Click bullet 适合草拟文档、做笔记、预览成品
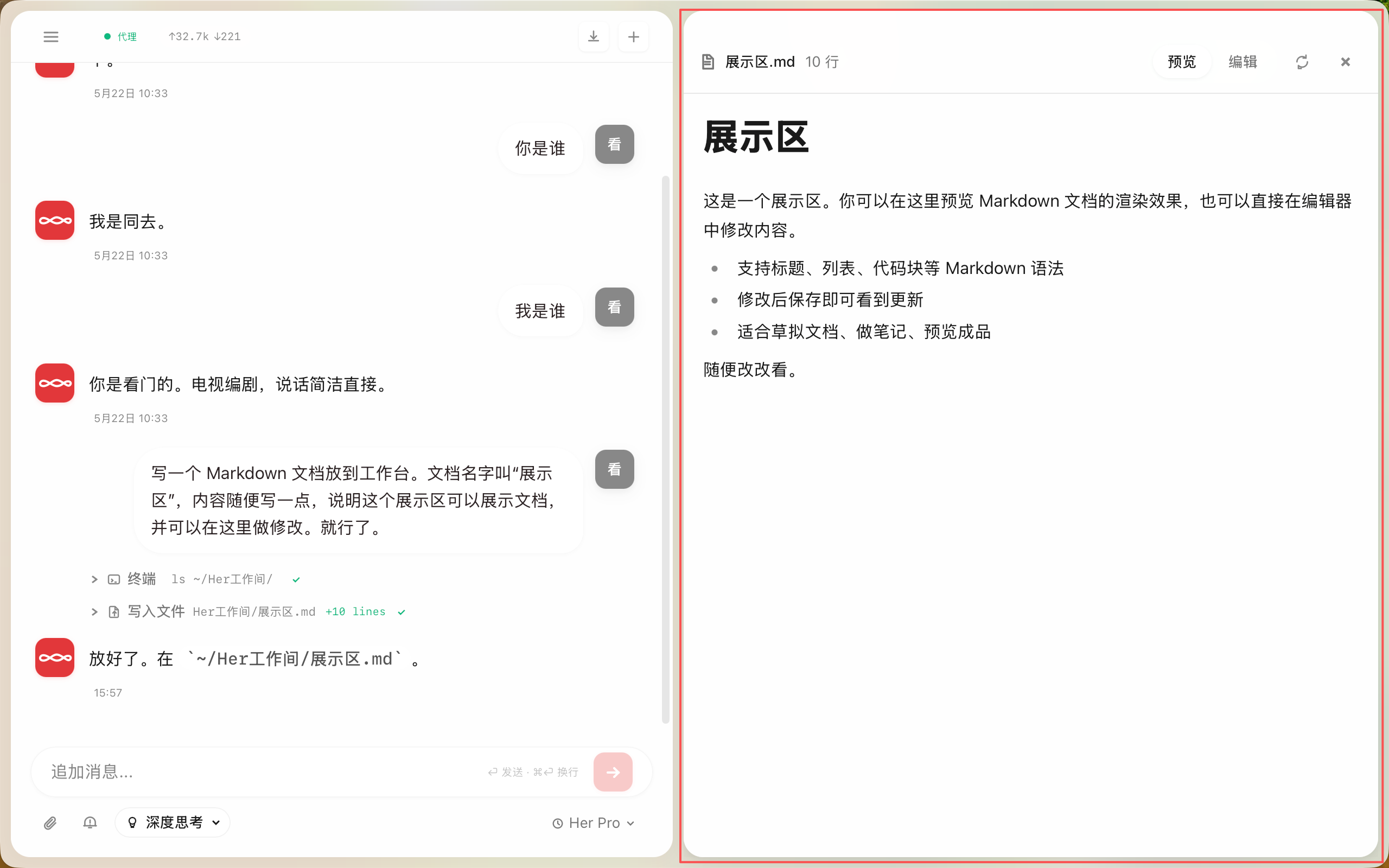 864,332
